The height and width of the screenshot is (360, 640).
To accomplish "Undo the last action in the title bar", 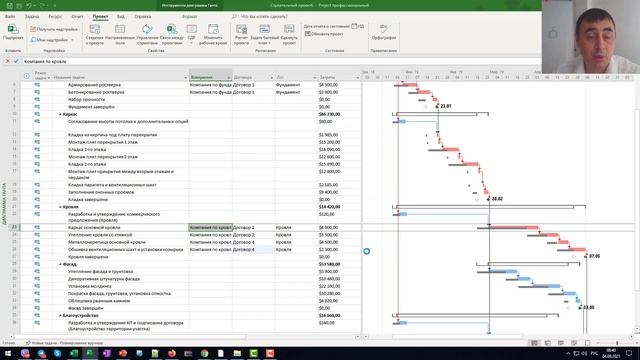I will [x=29, y=5].
